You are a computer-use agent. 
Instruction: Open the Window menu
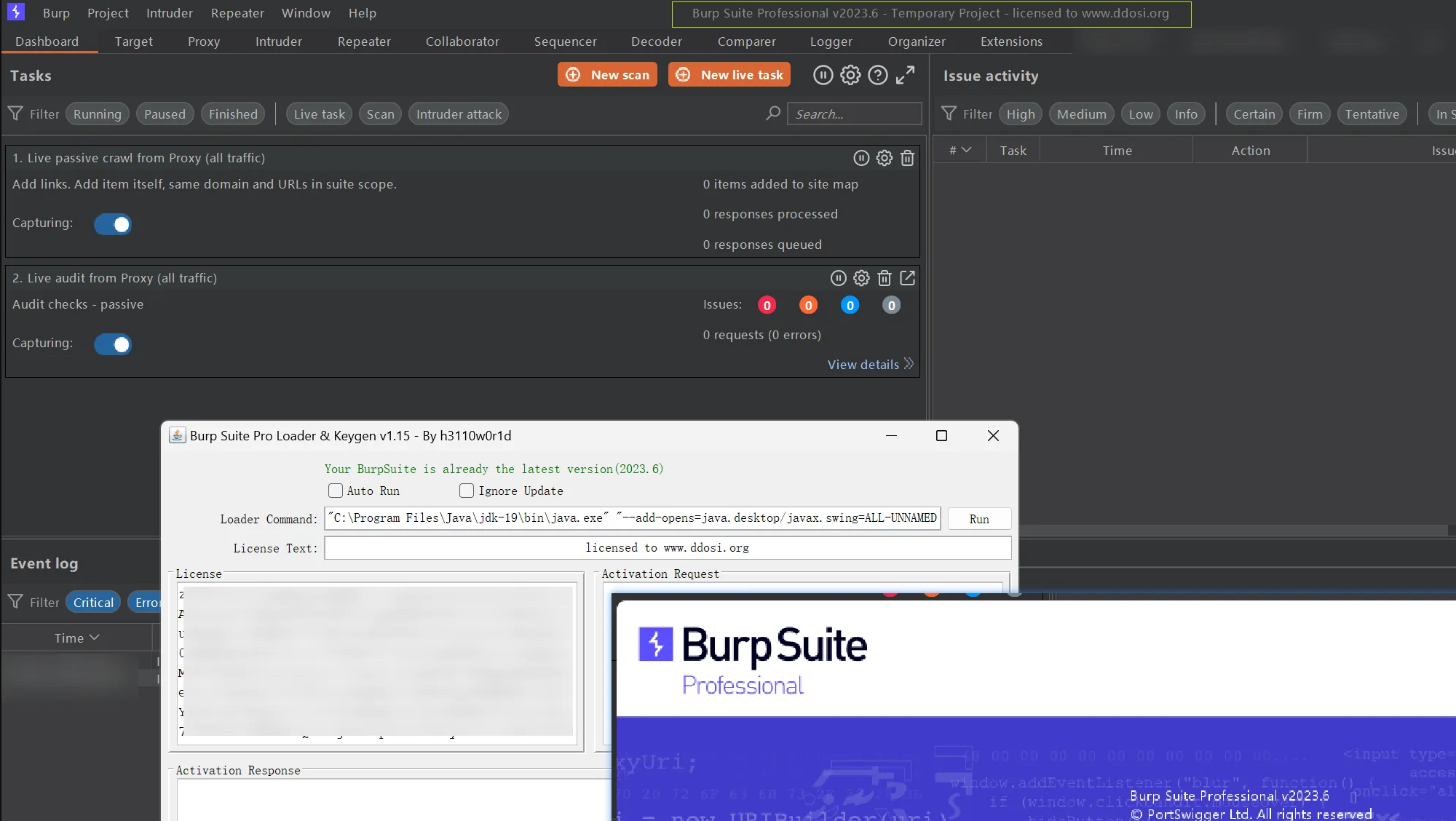pyautogui.click(x=306, y=13)
